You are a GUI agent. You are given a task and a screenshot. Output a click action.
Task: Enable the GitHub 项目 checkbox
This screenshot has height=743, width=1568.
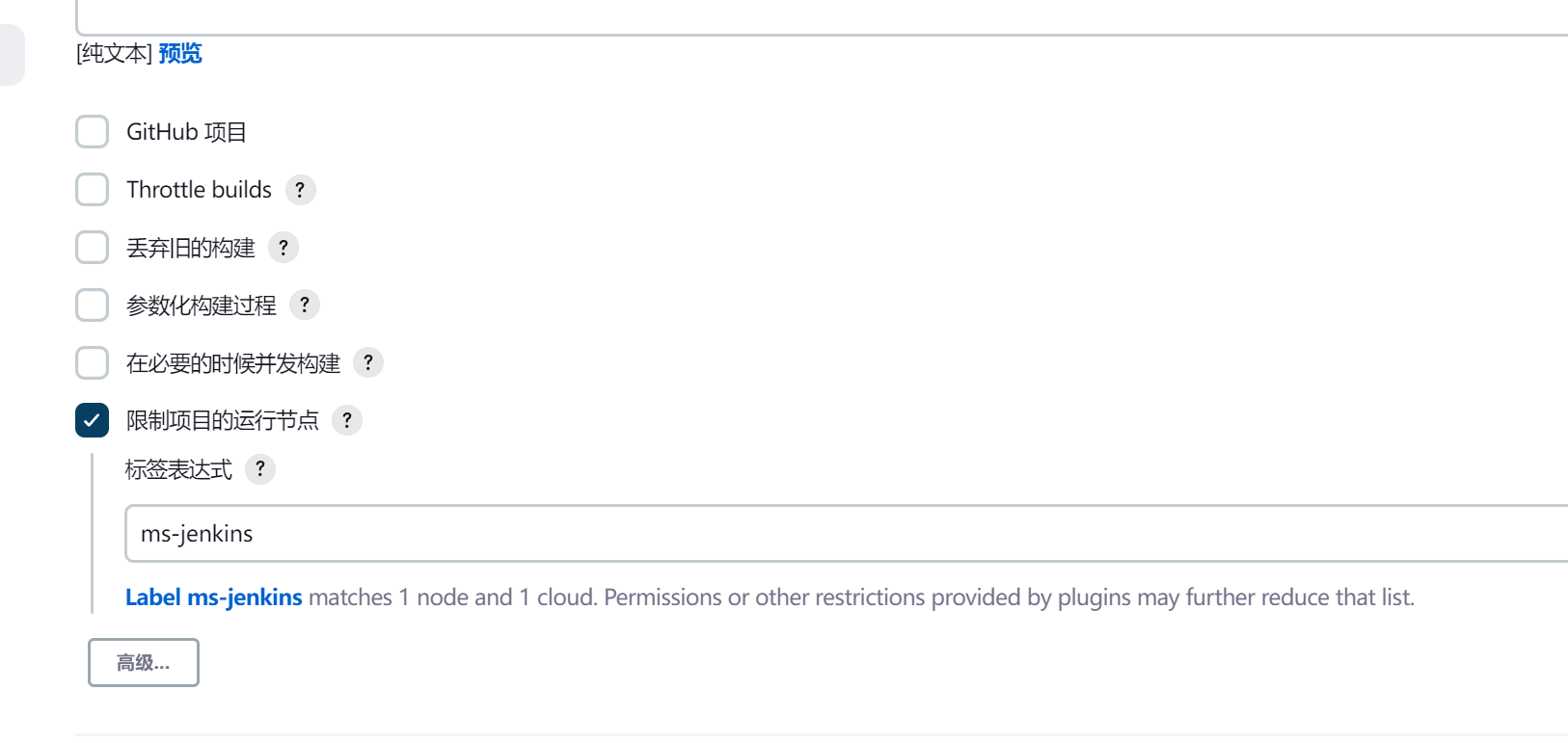click(x=93, y=132)
